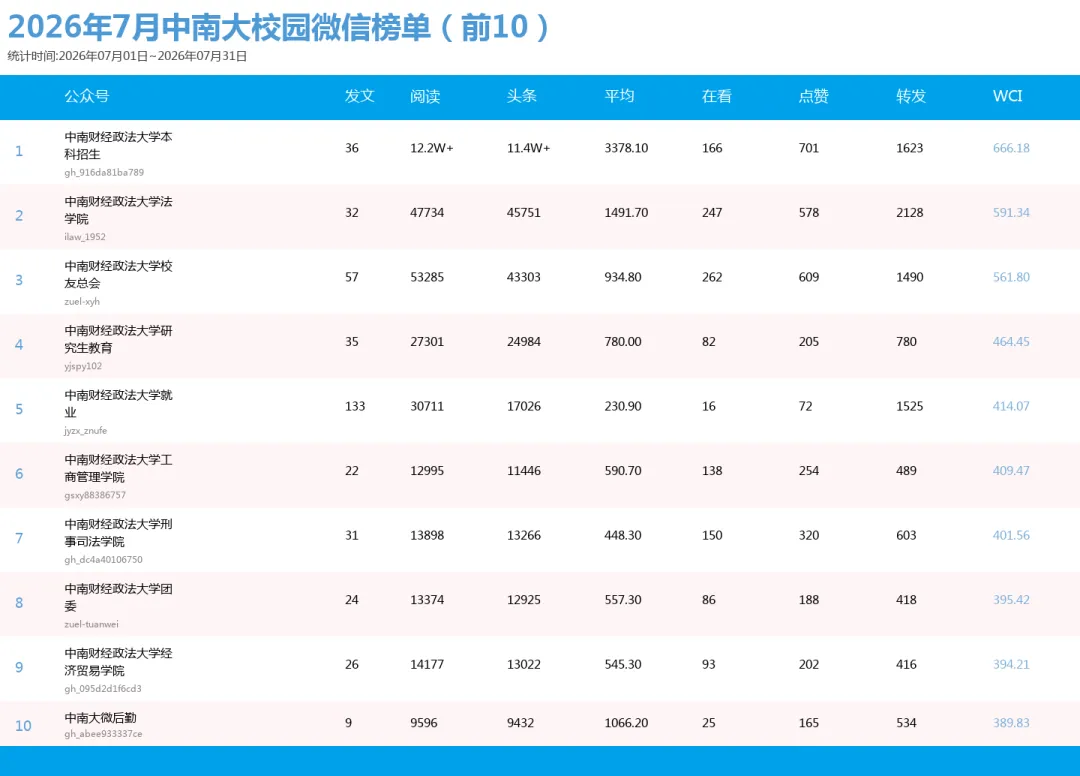Click the WCI column header

[1008, 96]
